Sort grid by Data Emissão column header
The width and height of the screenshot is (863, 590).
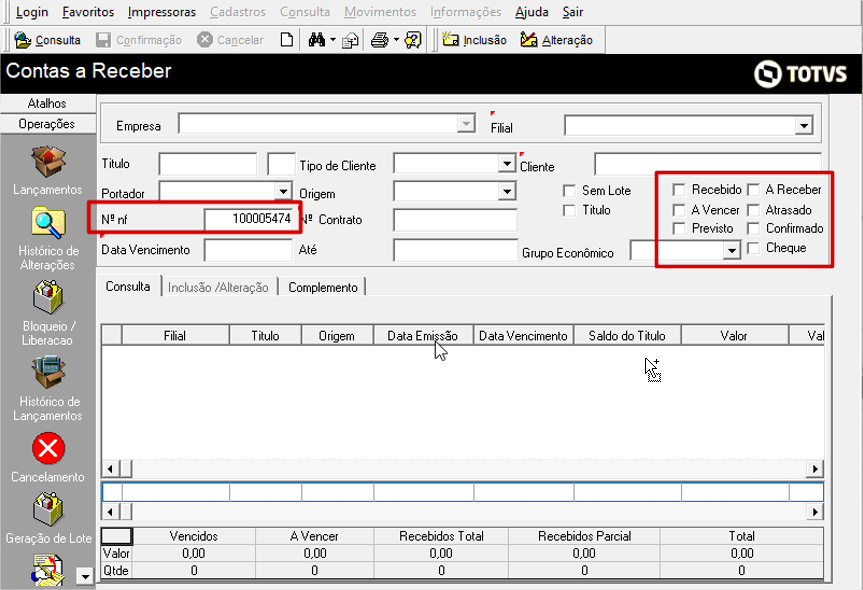click(423, 336)
